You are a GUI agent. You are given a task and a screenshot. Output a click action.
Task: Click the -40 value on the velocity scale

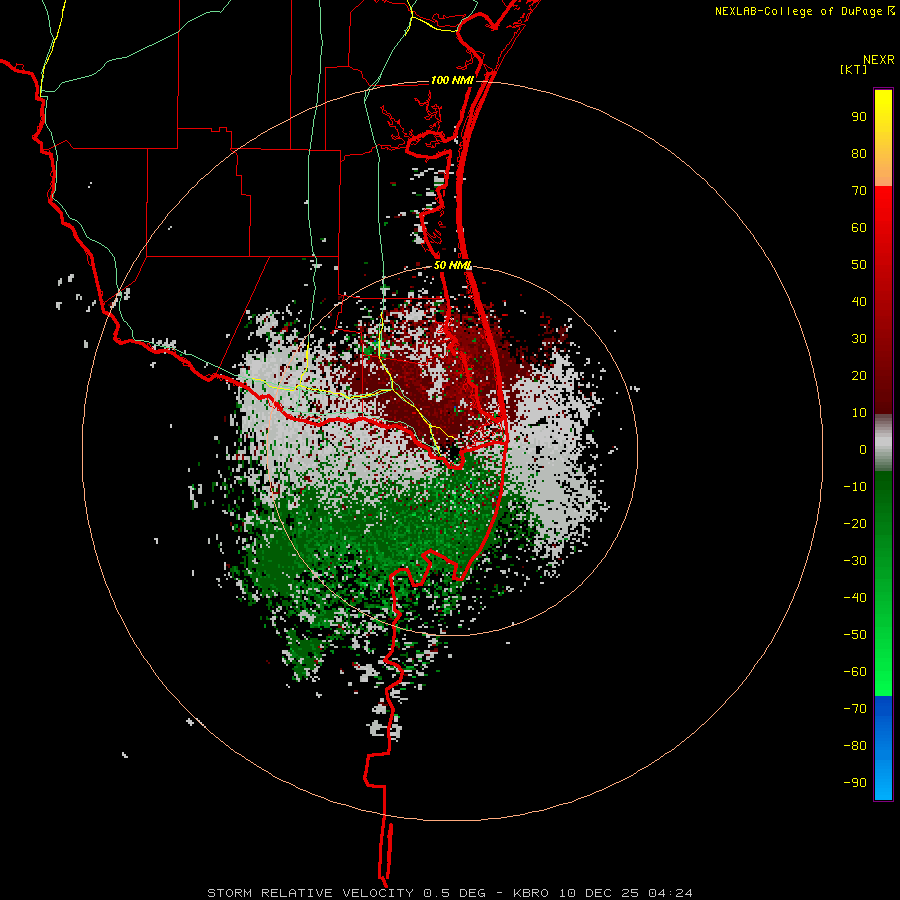(855, 598)
